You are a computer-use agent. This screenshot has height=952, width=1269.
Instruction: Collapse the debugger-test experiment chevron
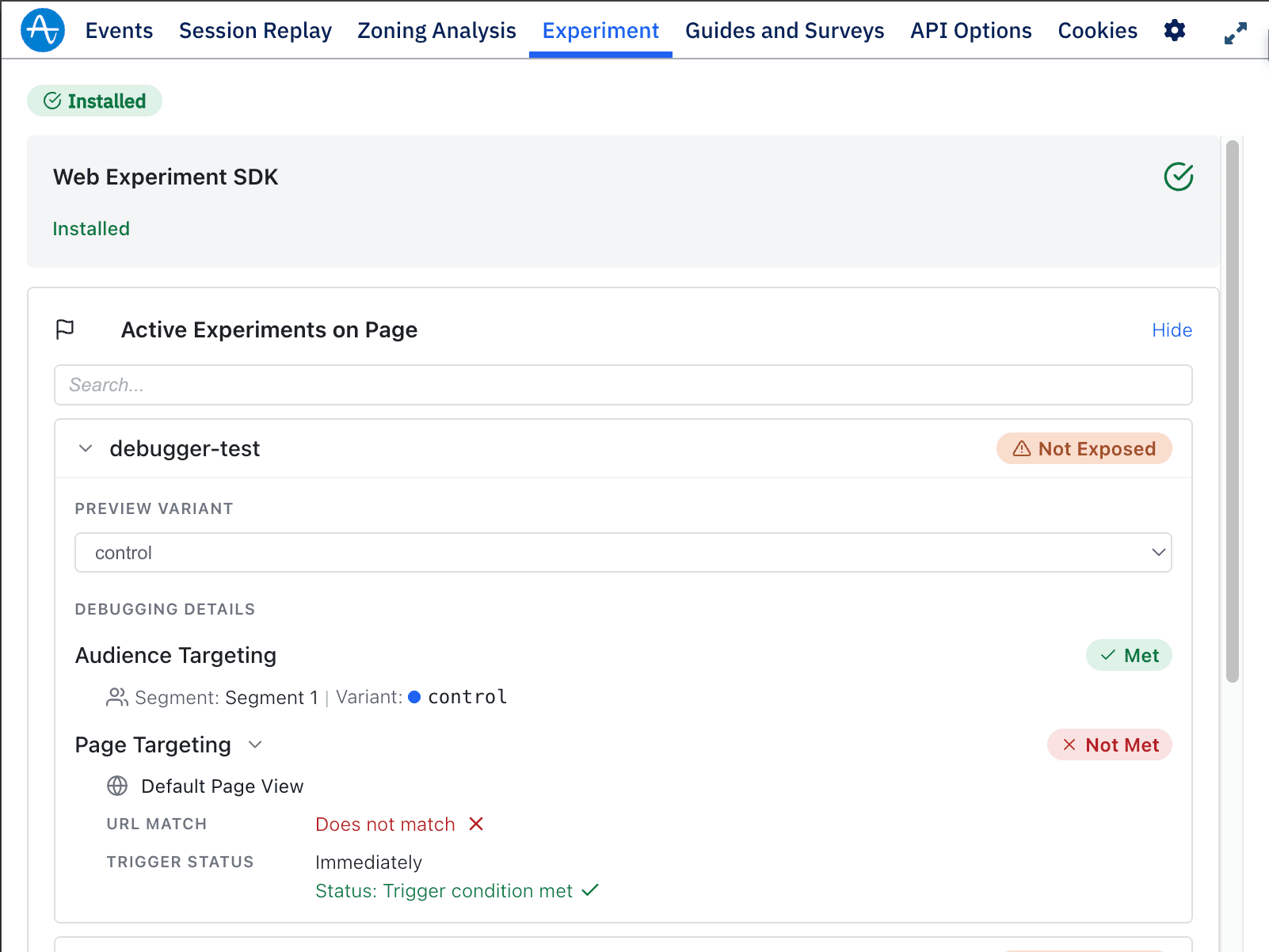point(86,448)
